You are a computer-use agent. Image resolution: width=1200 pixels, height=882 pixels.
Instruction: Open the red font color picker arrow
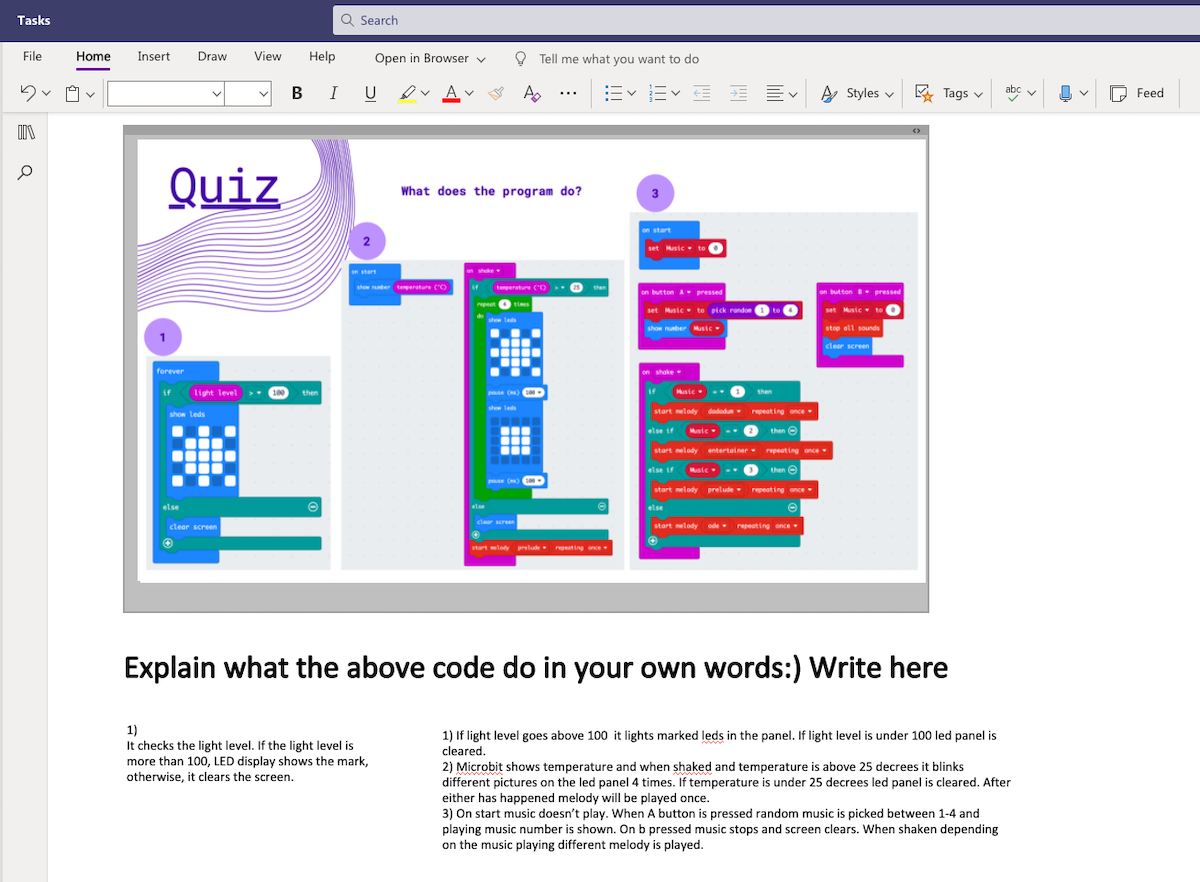pos(469,93)
